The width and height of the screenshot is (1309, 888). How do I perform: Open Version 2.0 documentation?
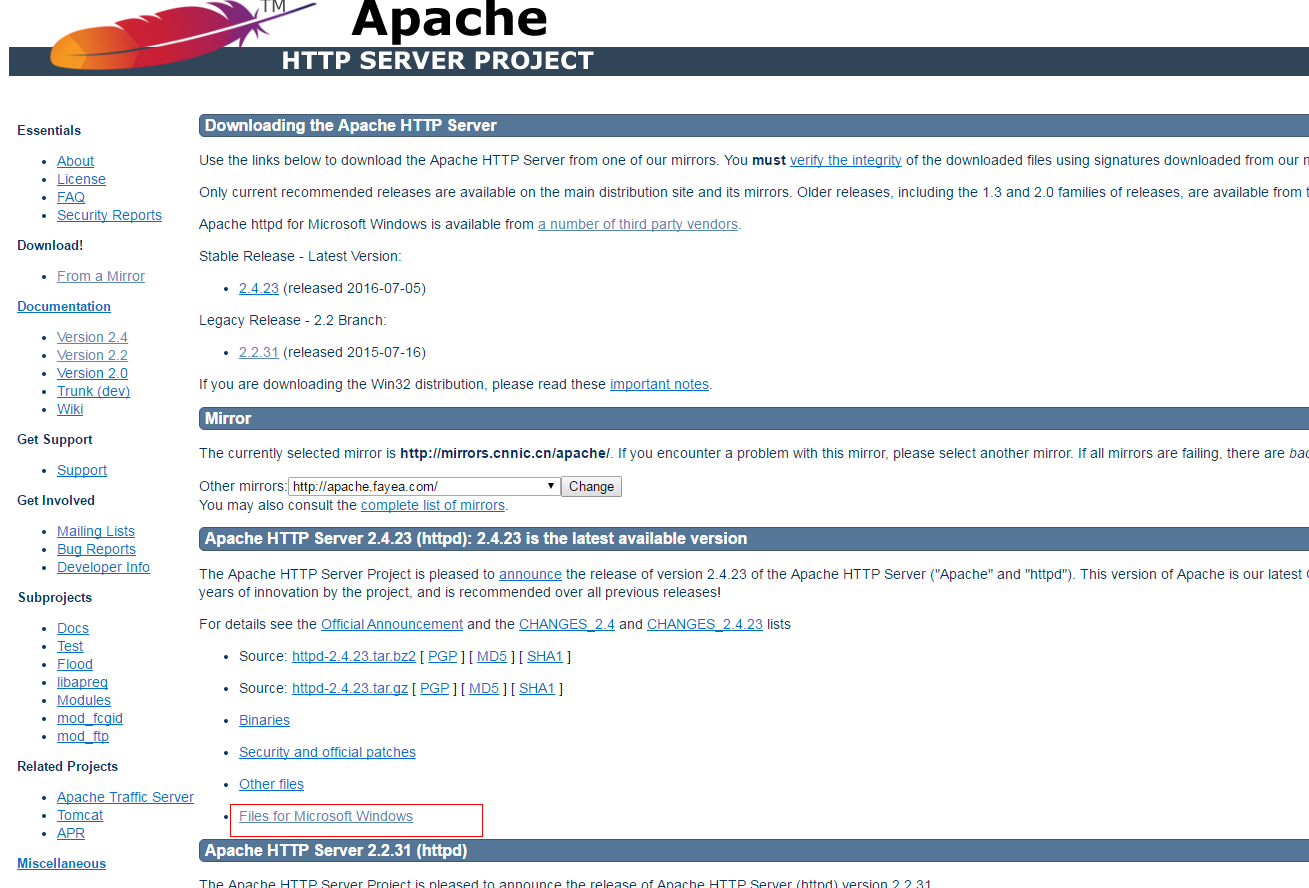point(92,373)
